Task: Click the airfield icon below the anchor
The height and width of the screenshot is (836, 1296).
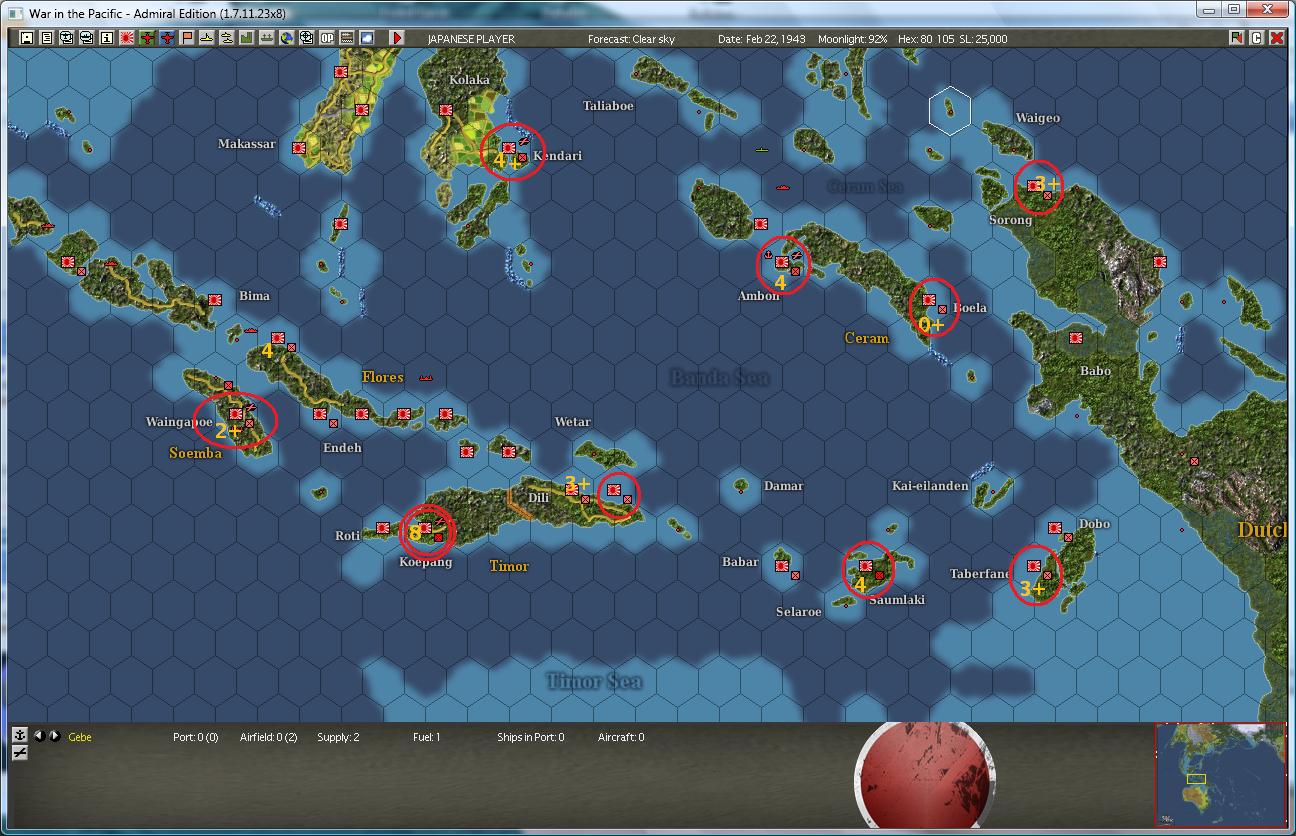Action: (x=19, y=752)
